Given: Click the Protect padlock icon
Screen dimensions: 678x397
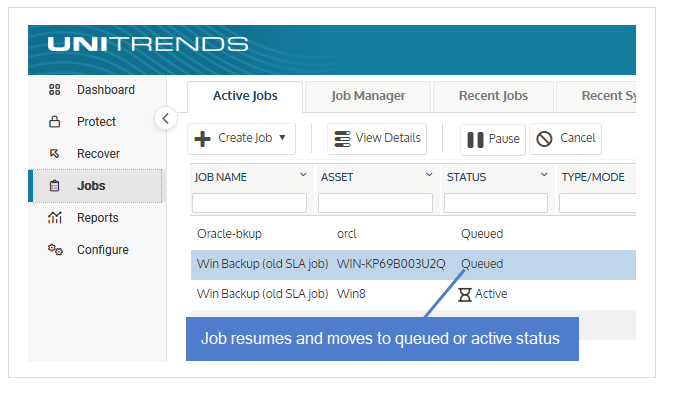Looking at the screenshot, I should pyautogui.click(x=54, y=122).
